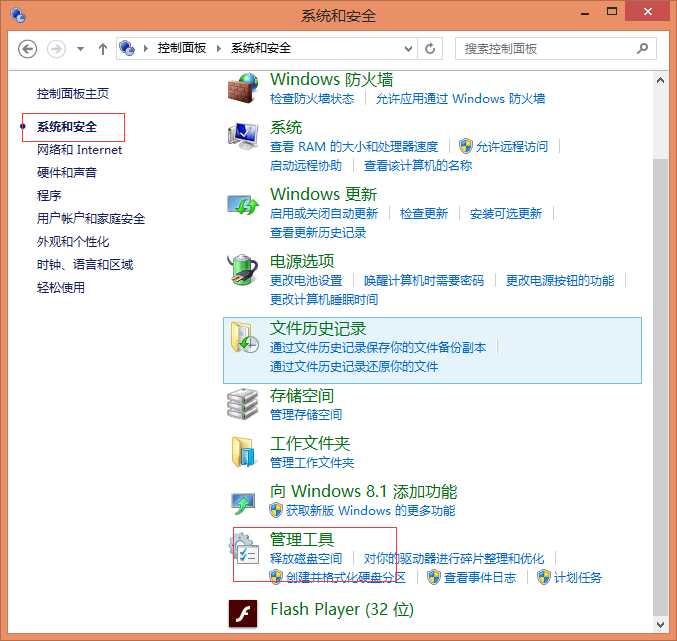Click 安装可选更新 link
The width and height of the screenshot is (677, 641).
tap(506, 214)
